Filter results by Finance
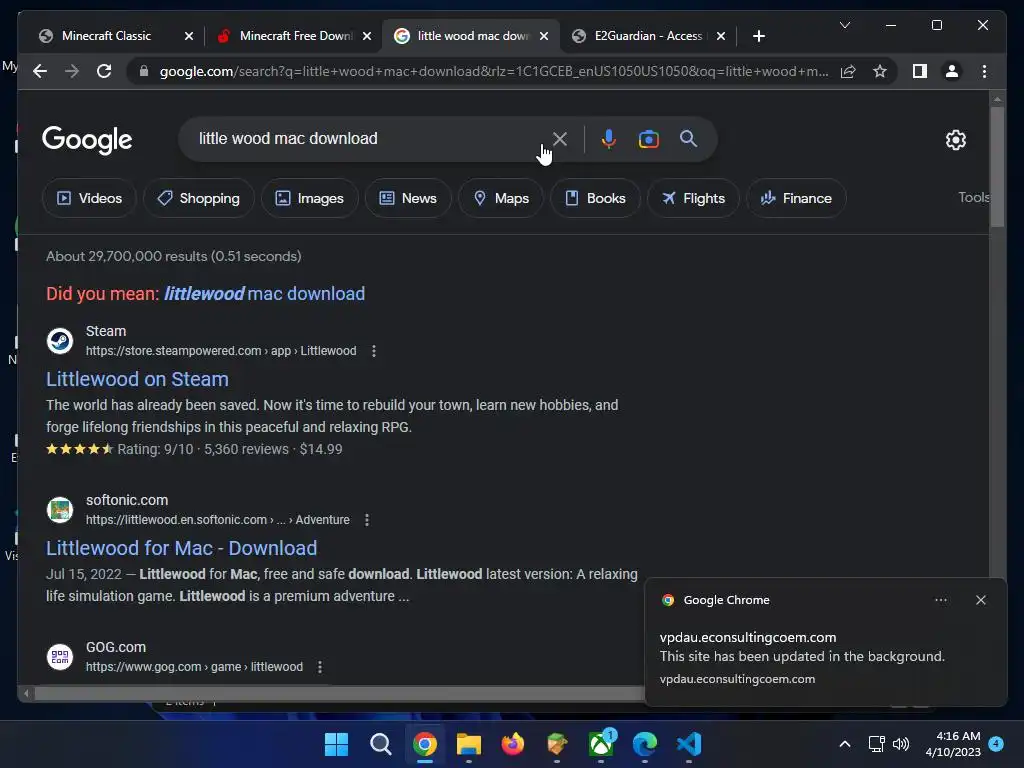The height and width of the screenshot is (768, 1024). [796, 198]
